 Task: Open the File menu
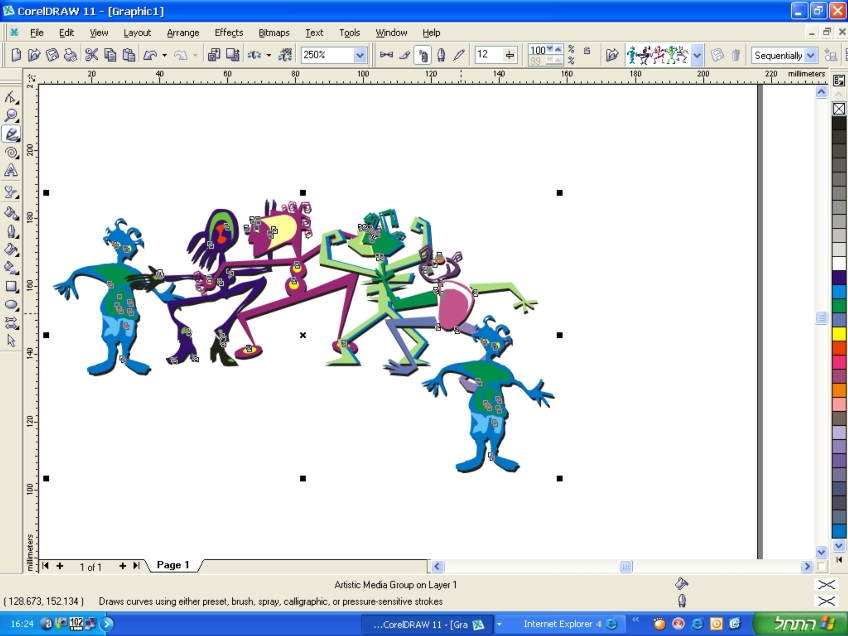(37, 32)
